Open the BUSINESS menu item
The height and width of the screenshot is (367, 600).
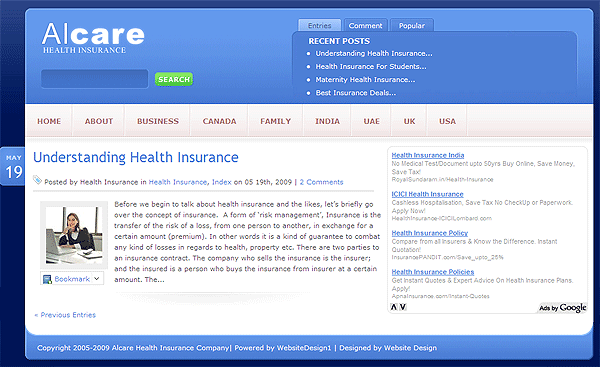pos(158,121)
